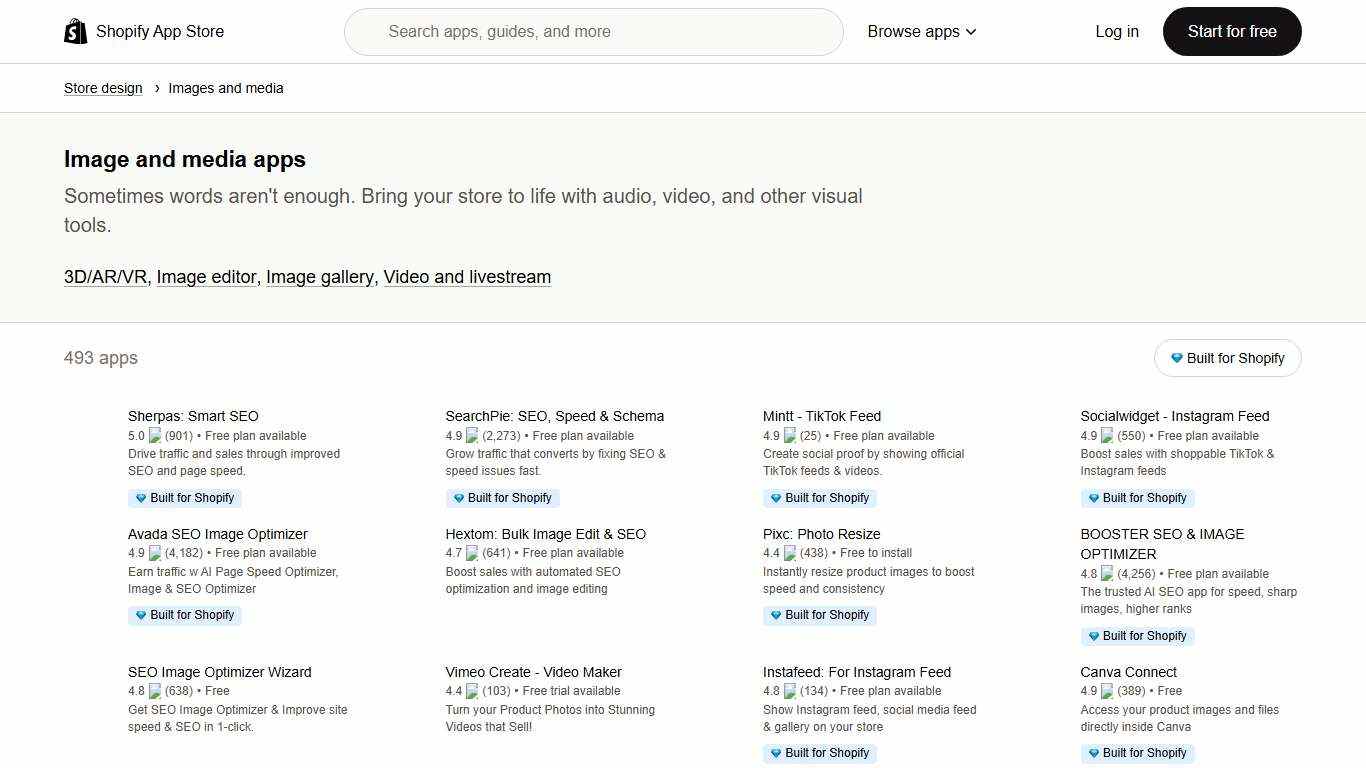Toggle the Built for Shopify badge on Instafeed
Image resolution: width=1366 pixels, height=768 pixels.
[x=820, y=752]
